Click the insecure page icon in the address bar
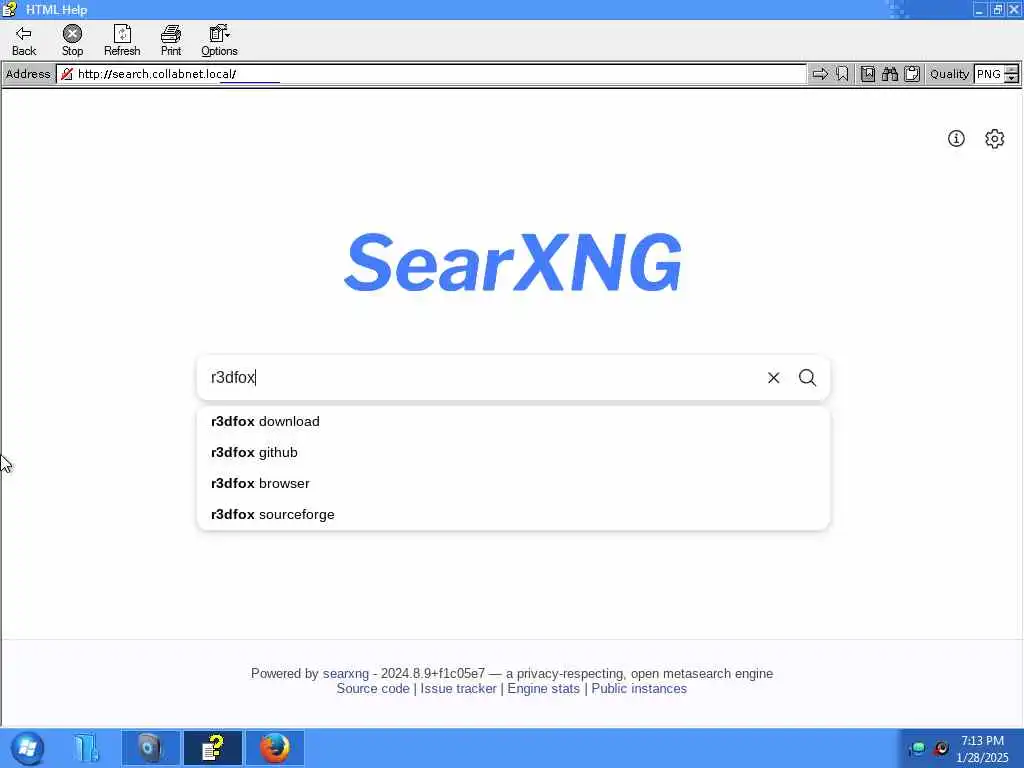The height and width of the screenshot is (768, 1024). click(x=67, y=74)
